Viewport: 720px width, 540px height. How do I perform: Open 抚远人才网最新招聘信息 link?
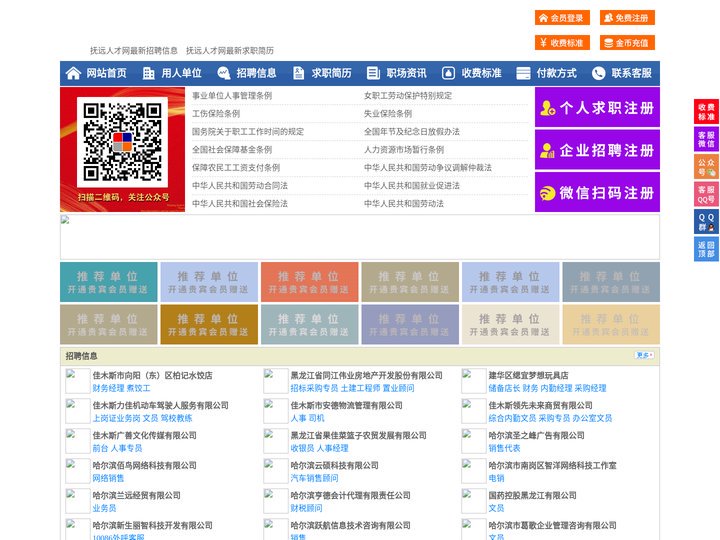tap(134, 51)
